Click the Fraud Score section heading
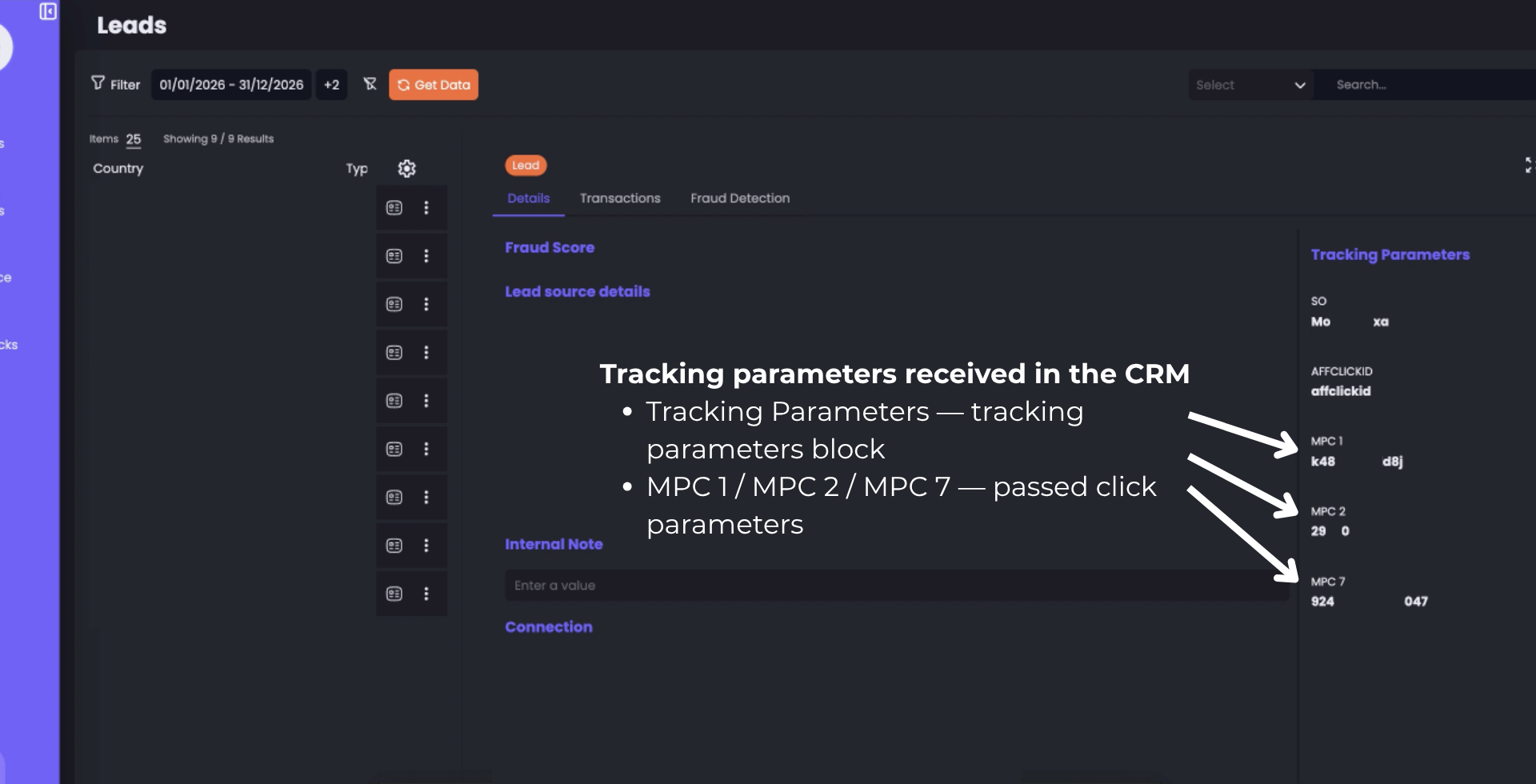1536x784 pixels. coord(550,247)
